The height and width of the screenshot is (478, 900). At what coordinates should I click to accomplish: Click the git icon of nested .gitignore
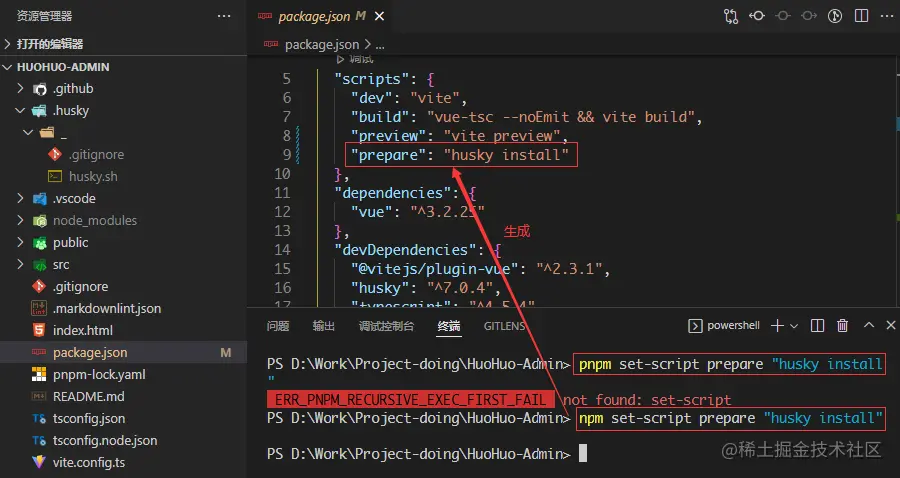click(x=55, y=154)
